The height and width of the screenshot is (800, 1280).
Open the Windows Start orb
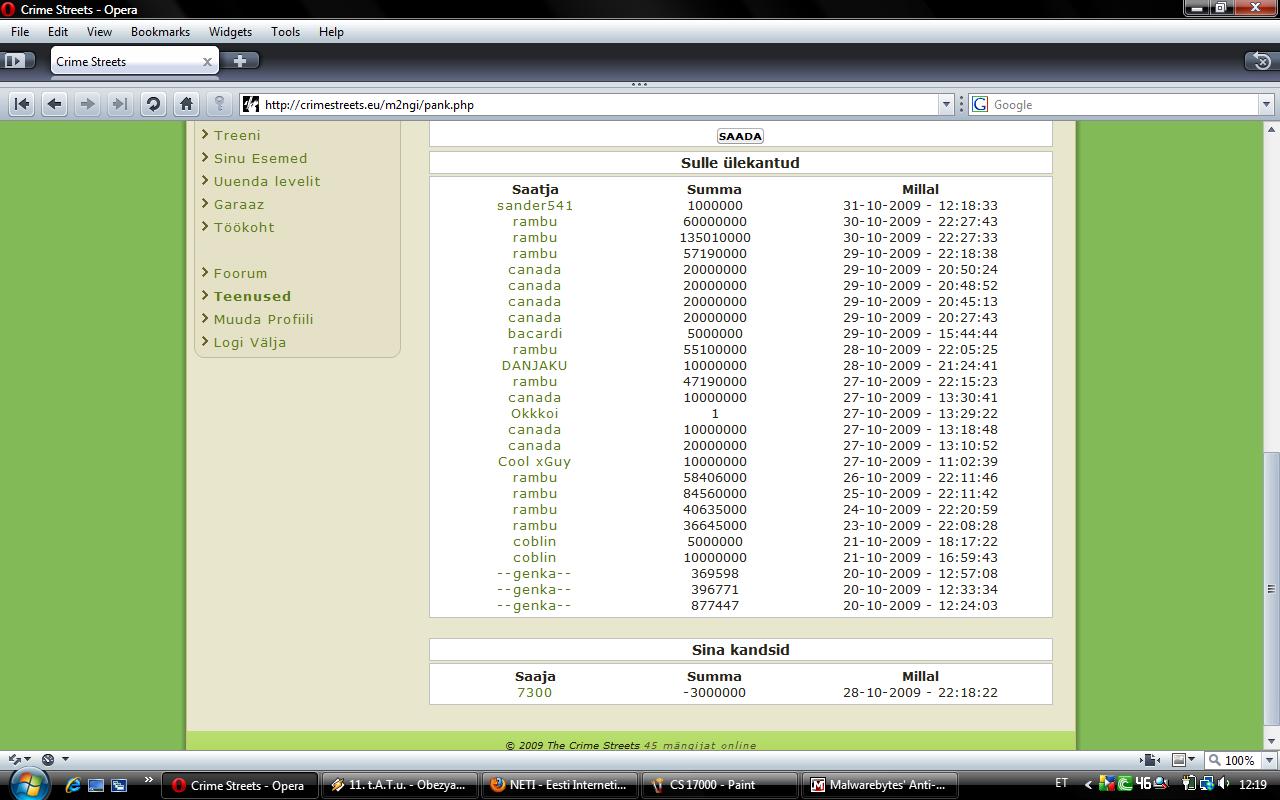[x=28, y=783]
